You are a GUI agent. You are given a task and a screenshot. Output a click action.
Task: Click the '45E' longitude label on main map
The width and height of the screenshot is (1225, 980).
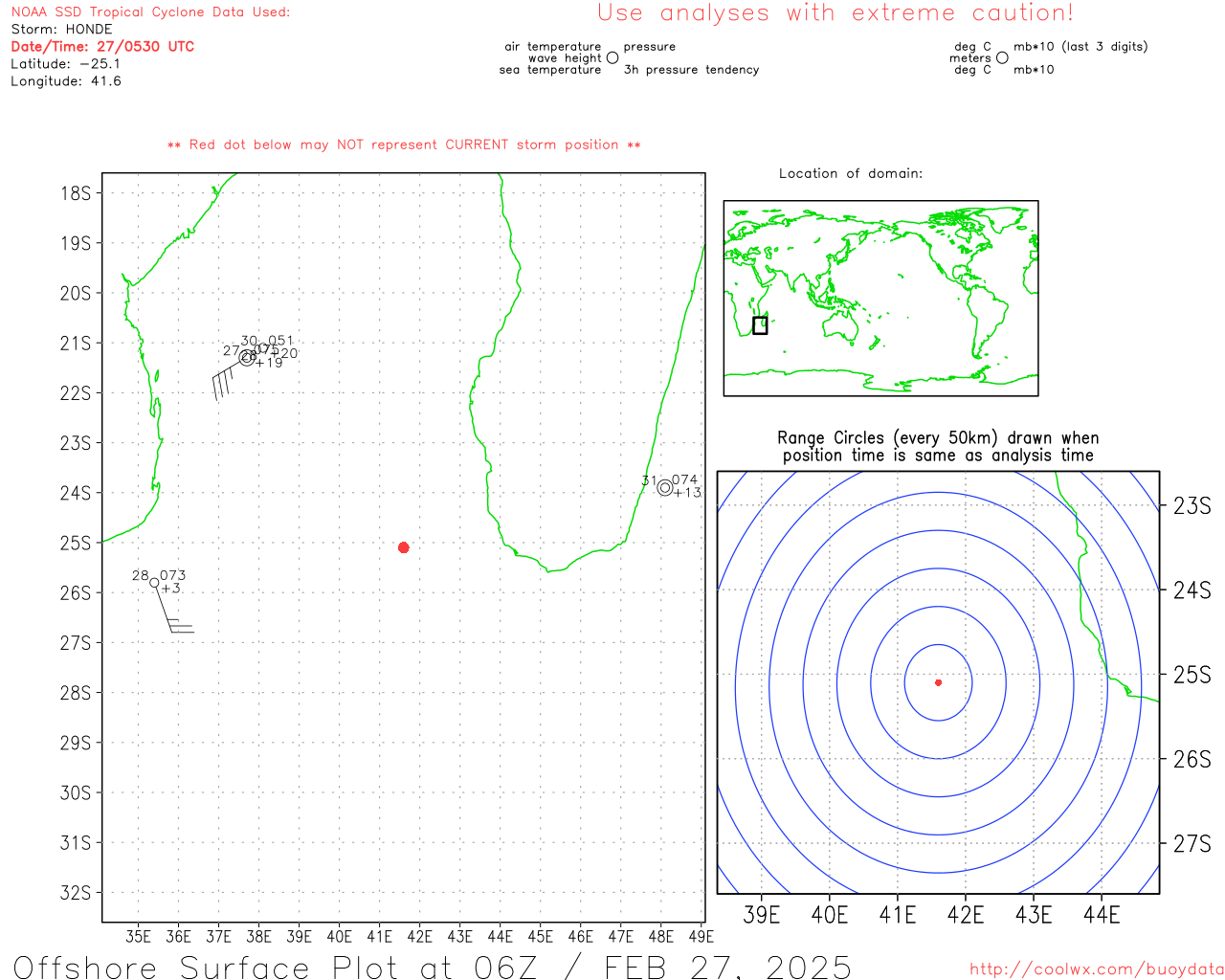(541, 937)
